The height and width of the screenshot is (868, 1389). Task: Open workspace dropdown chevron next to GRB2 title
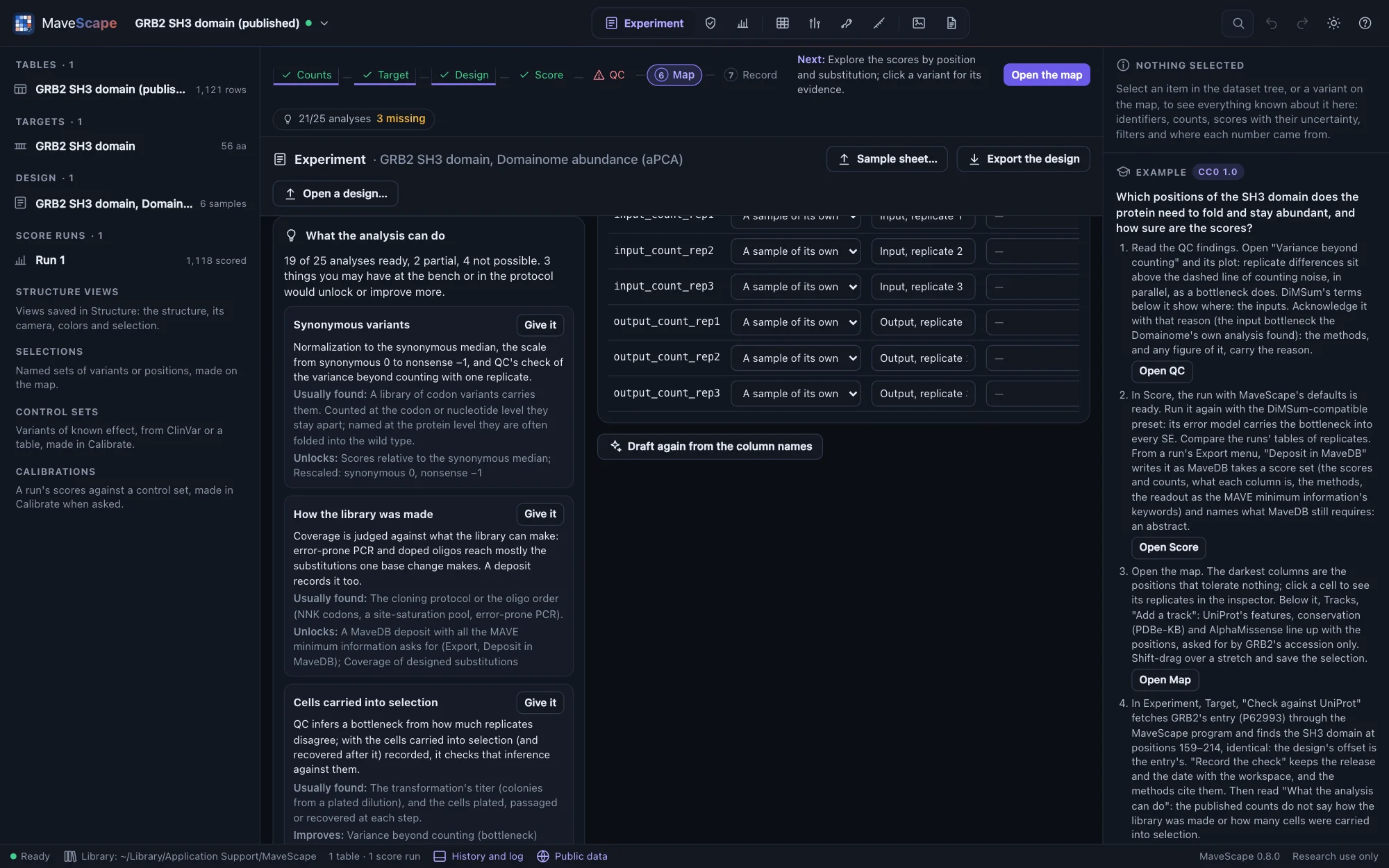(x=324, y=23)
